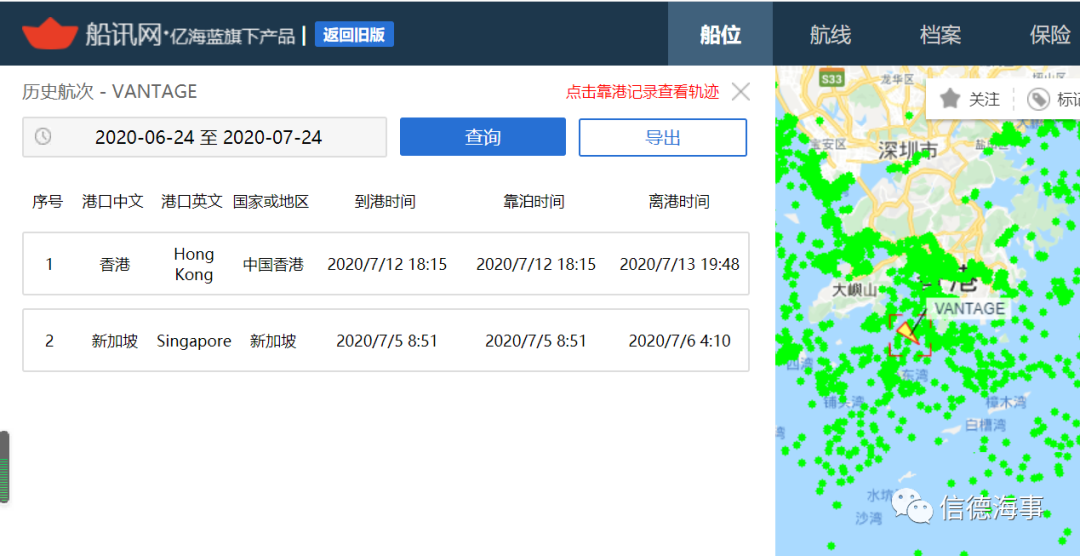Select the 中国香港 region cell
The image size is (1080, 556).
273,265
